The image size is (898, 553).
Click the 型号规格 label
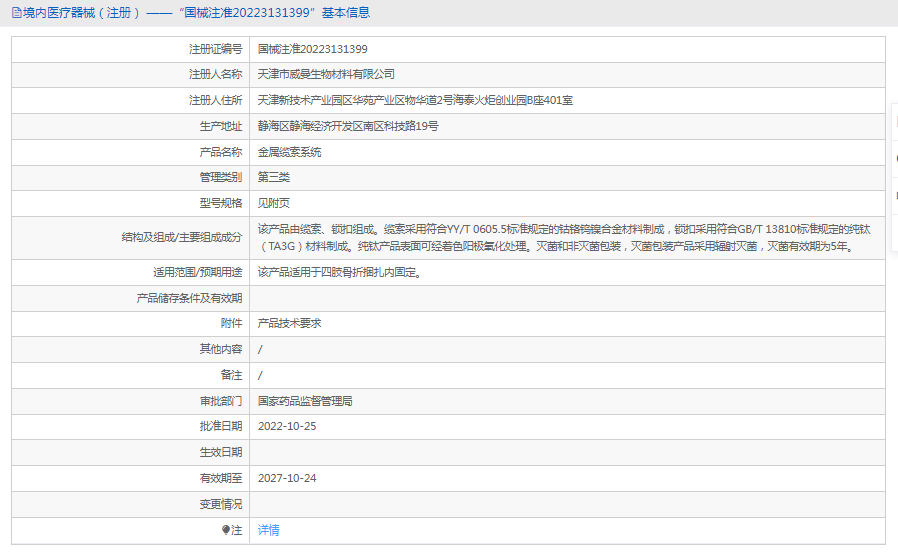coord(221,203)
